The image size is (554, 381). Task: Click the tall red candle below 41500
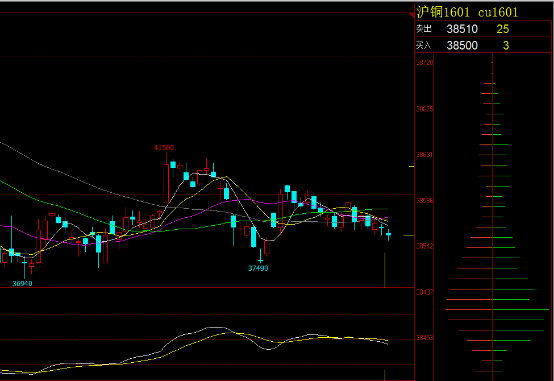pyautogui.click(x=166, y=183)
